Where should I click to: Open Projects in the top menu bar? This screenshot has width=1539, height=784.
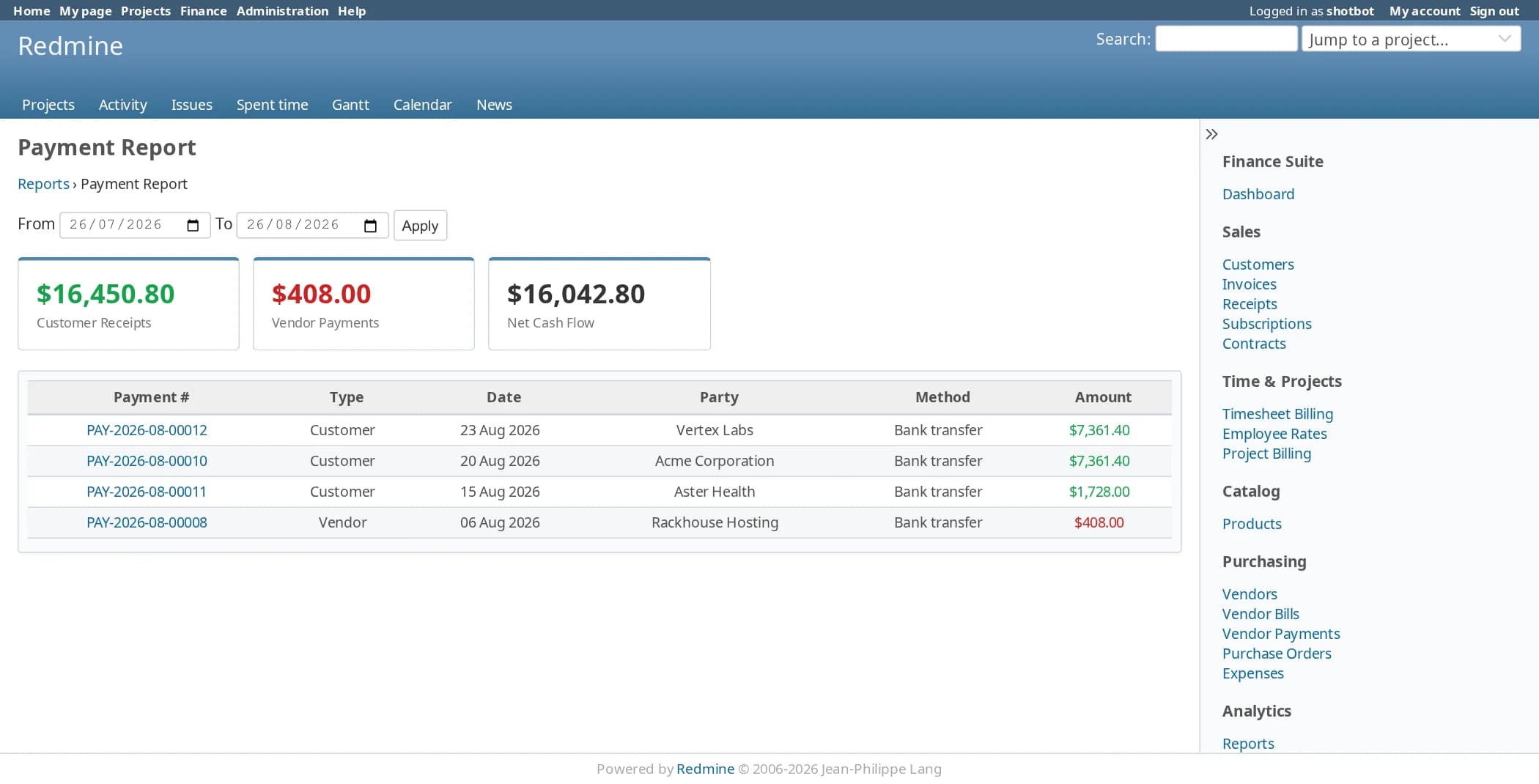coord(146,11)
